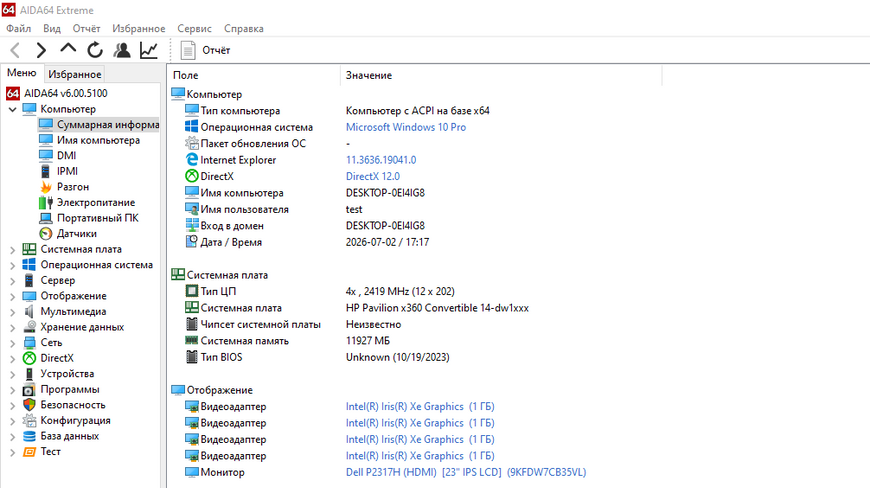
Task: Click the Мультимедиа speaker icon
Action: tap(29, 311)
